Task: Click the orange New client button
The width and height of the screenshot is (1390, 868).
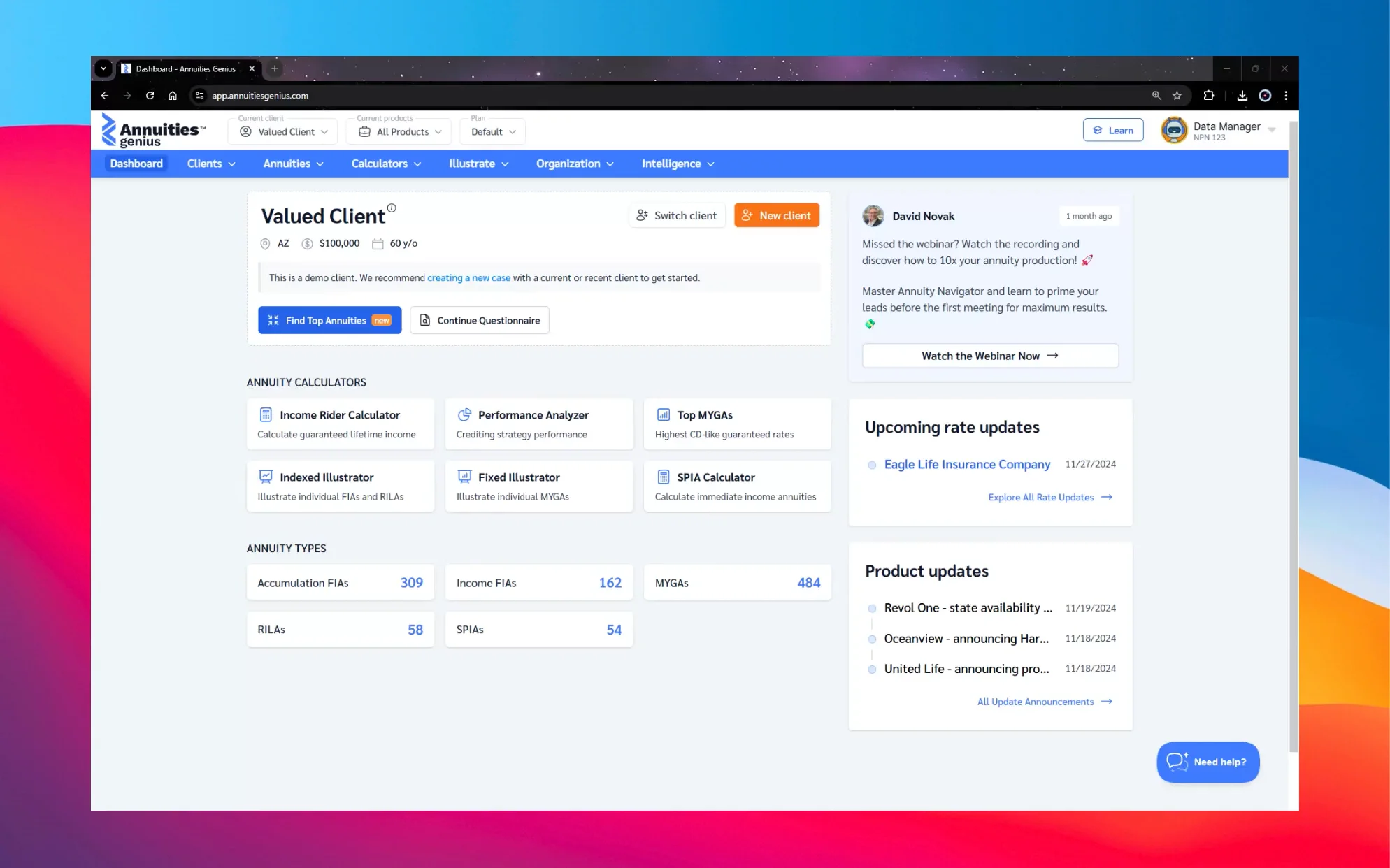Action: 776,215
